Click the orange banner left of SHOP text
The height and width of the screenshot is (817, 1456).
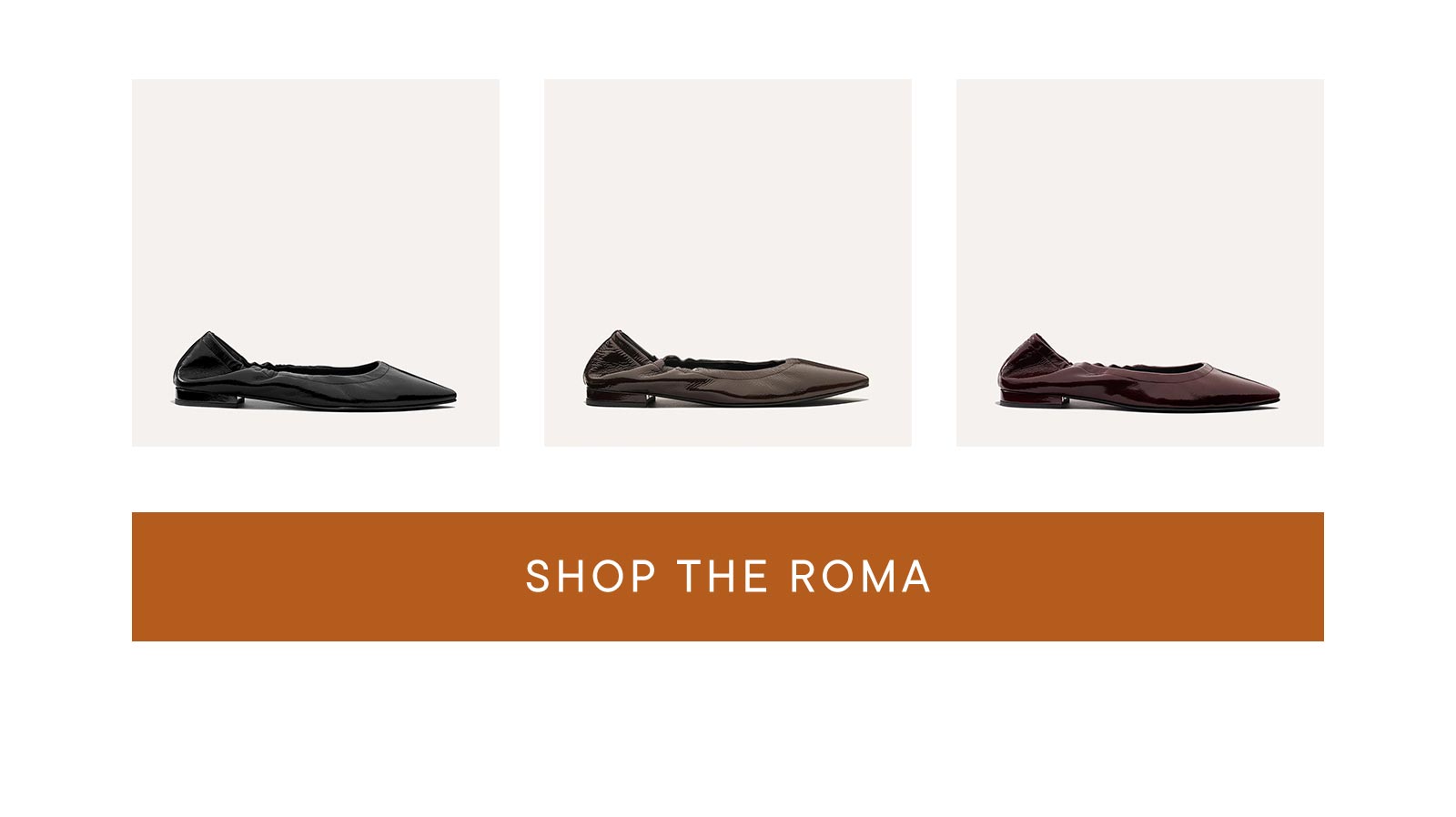328,577
